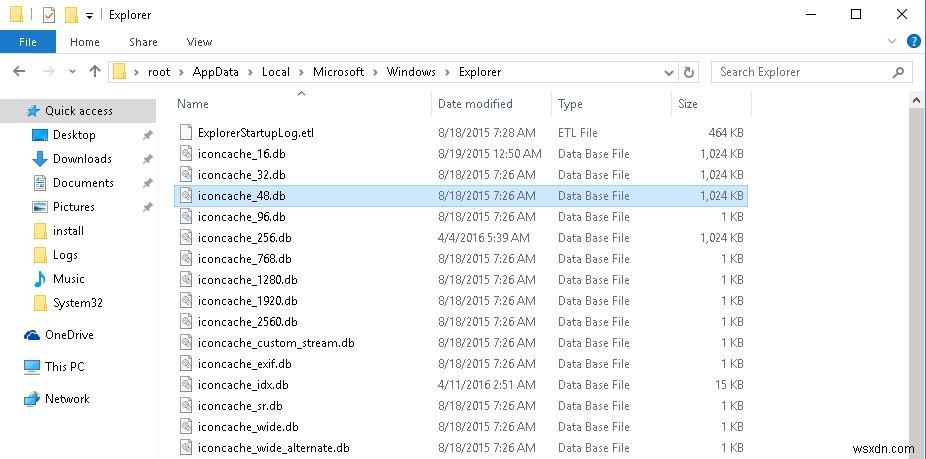Select the iconcache_32.db file icon
The image size is (926, 459).
click(186, 175)
